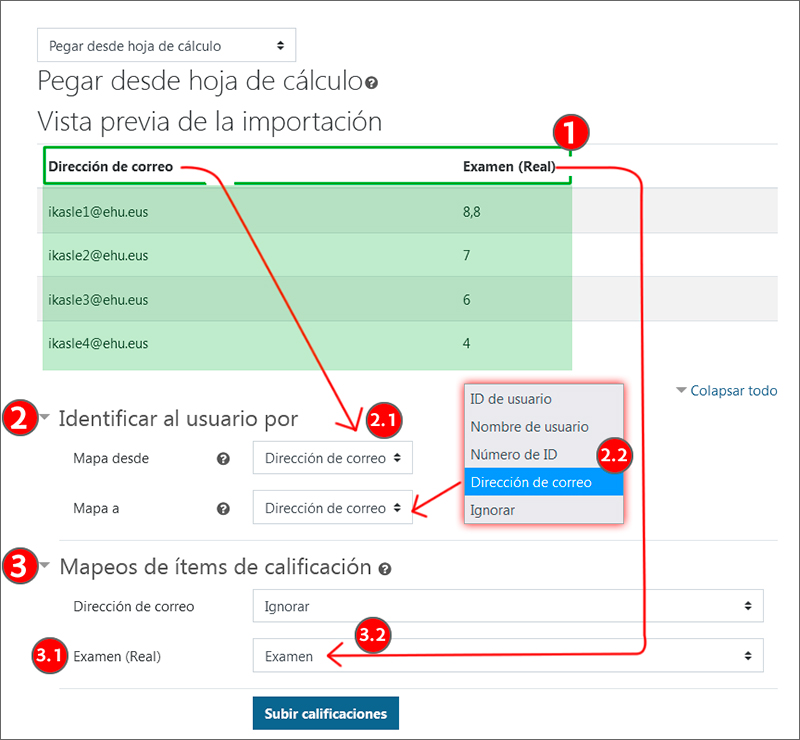This screenshot has height=740, width=800.
Task: Click red step marker number 1
Action: coord(571,131)
